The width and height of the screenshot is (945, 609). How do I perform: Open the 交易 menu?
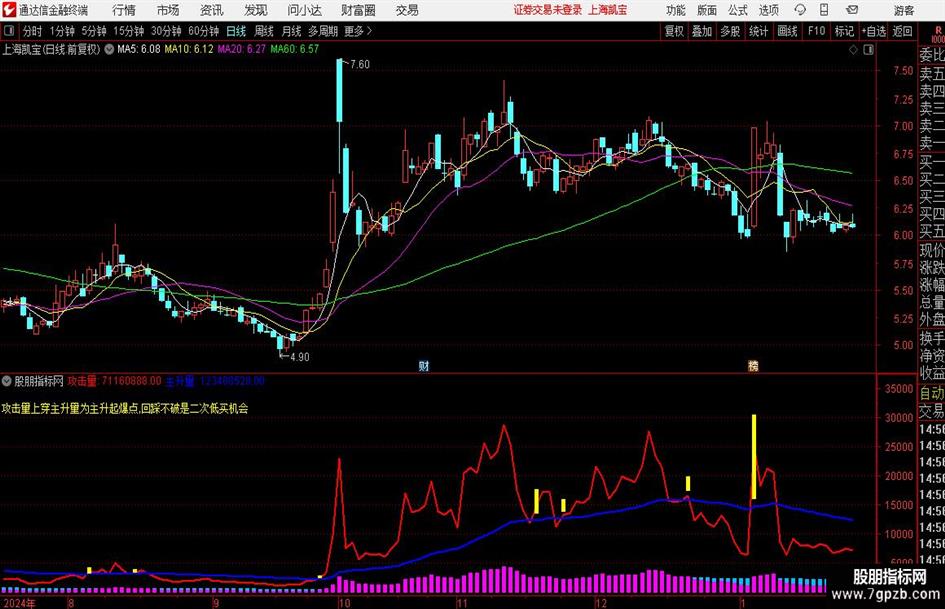pyautogui.click(x=407, y=10)
